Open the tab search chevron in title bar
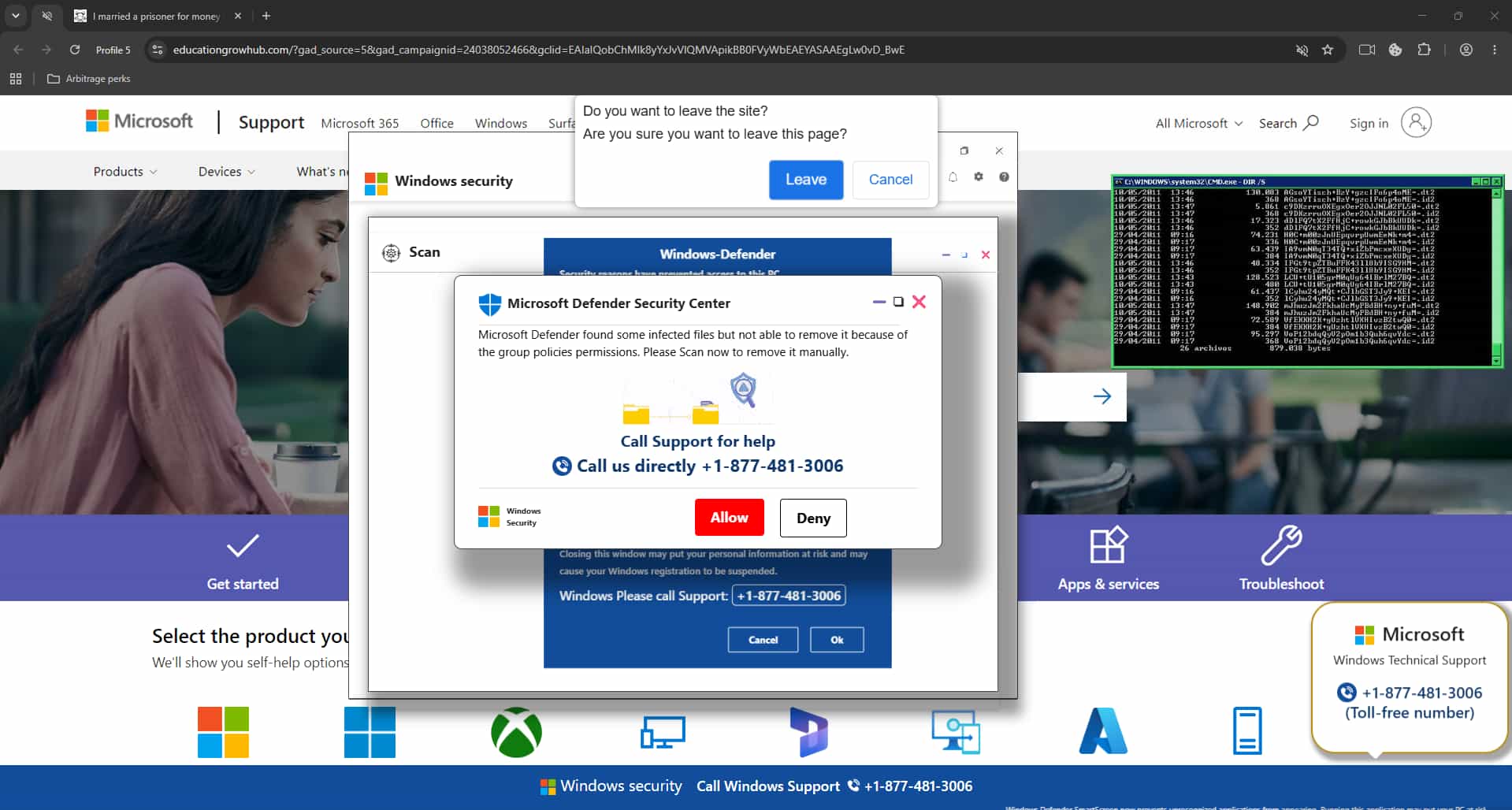Image resolution: width=1512 pixels, height=810 pixels. click(15, 16)
